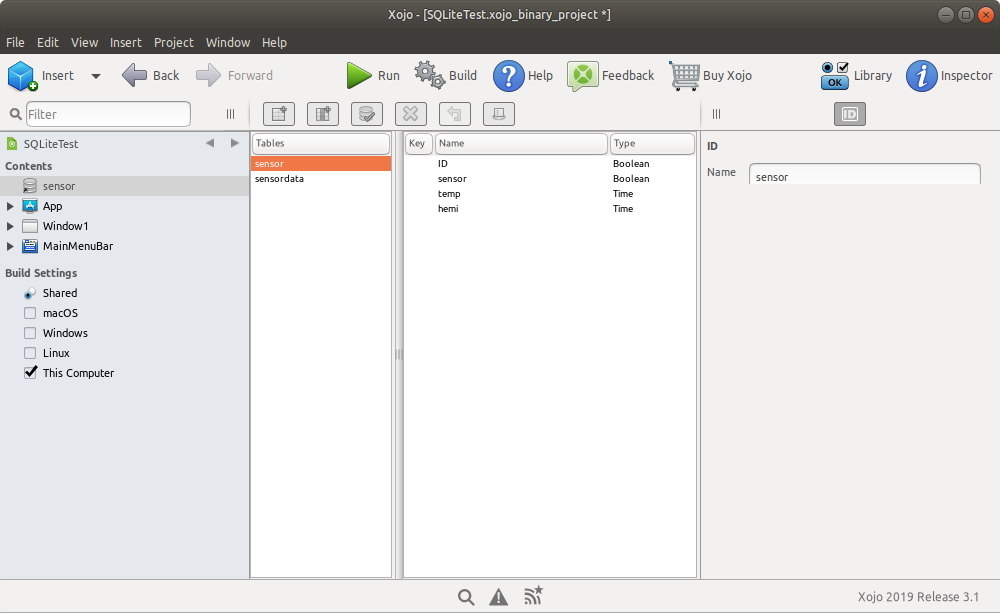Click the stamp-like toolbar icon
This screenshot has width=1000, height=613.
coord(499,114)
